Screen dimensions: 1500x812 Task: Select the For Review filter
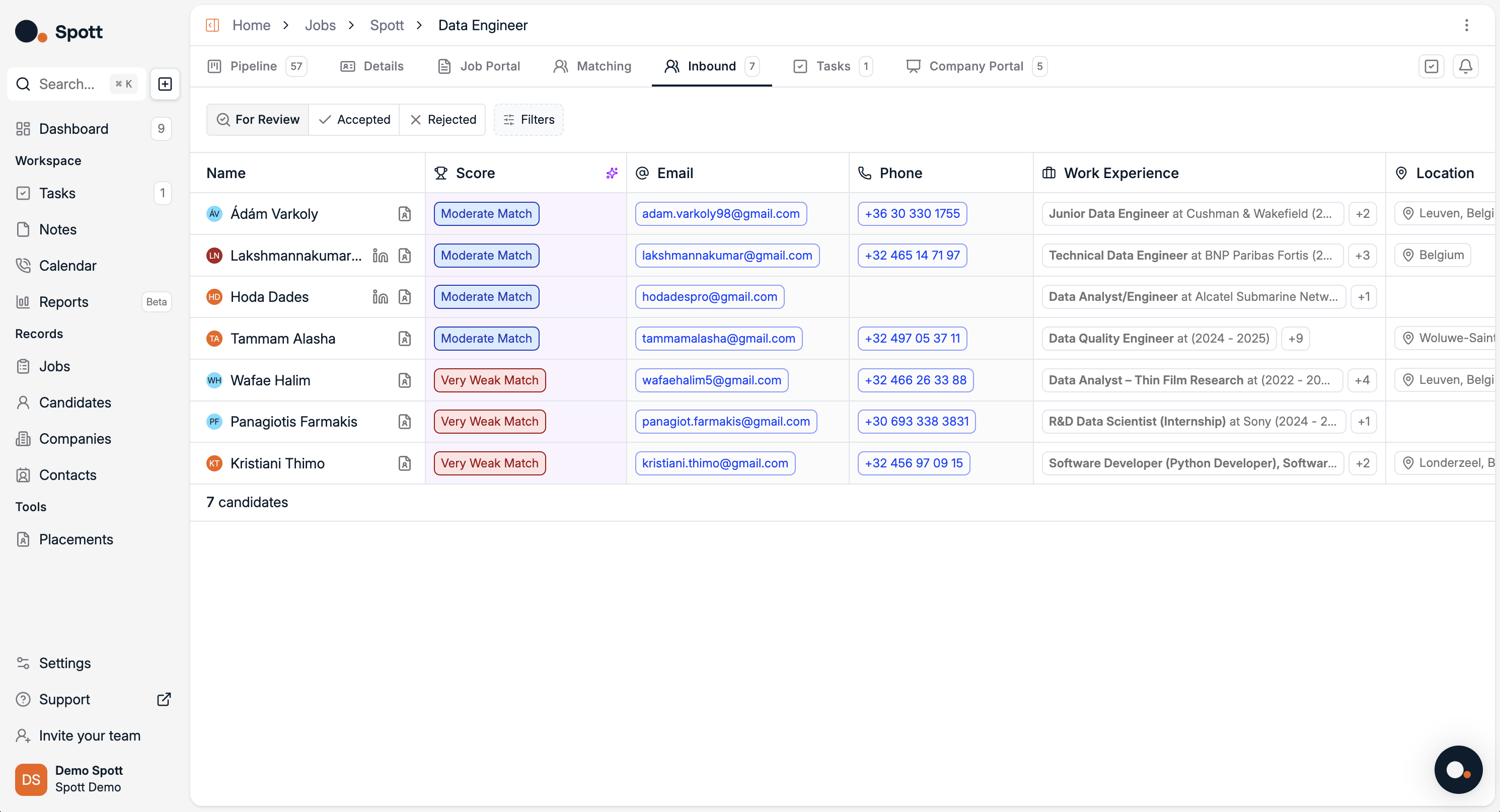257,119
